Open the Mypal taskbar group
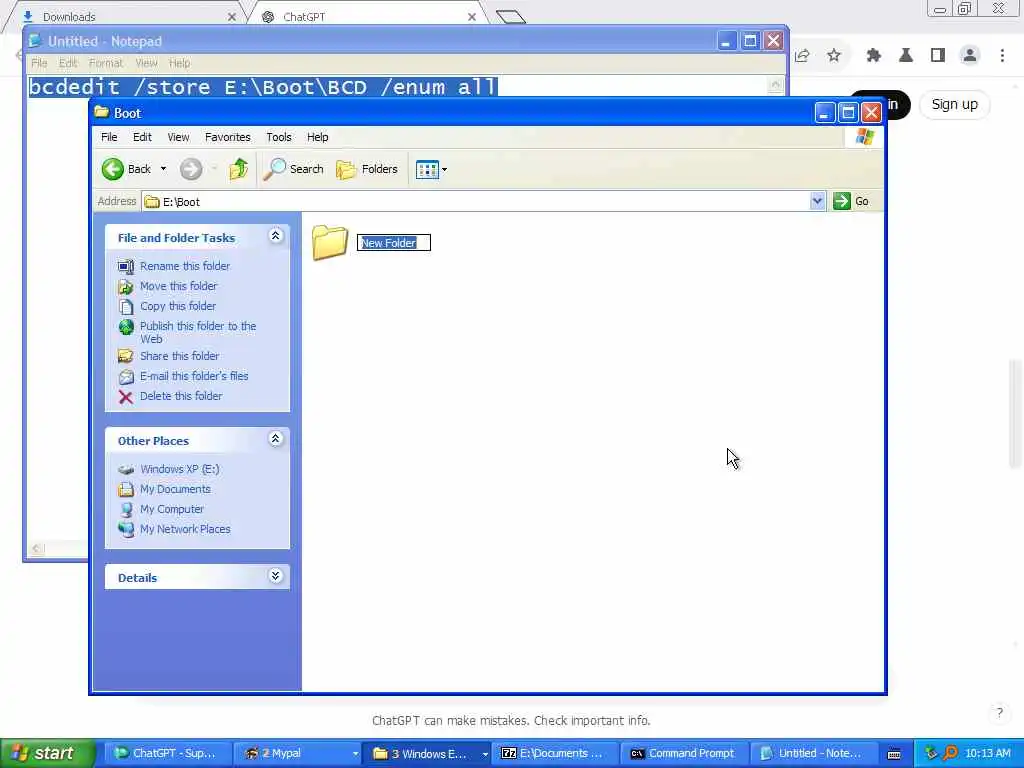Image resolution: width=1024 pixels, height=768 pixels. click(x=296, y=753)
